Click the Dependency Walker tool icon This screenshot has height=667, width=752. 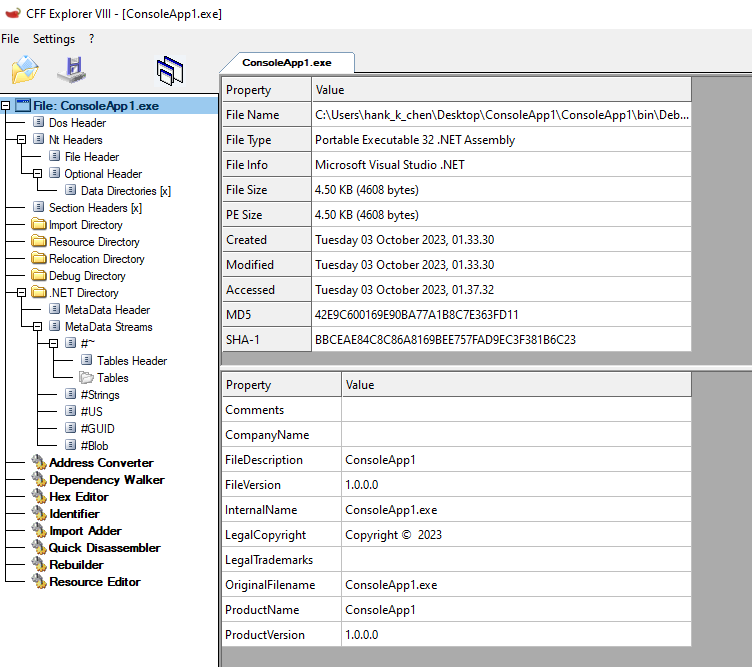[x=39, y=480]
